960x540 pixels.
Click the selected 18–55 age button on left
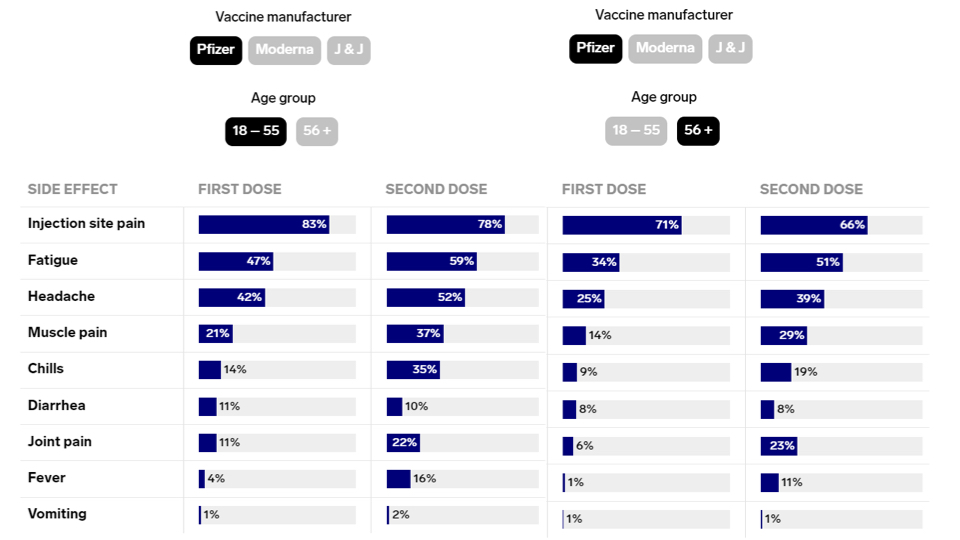click(x=256, y=132)
